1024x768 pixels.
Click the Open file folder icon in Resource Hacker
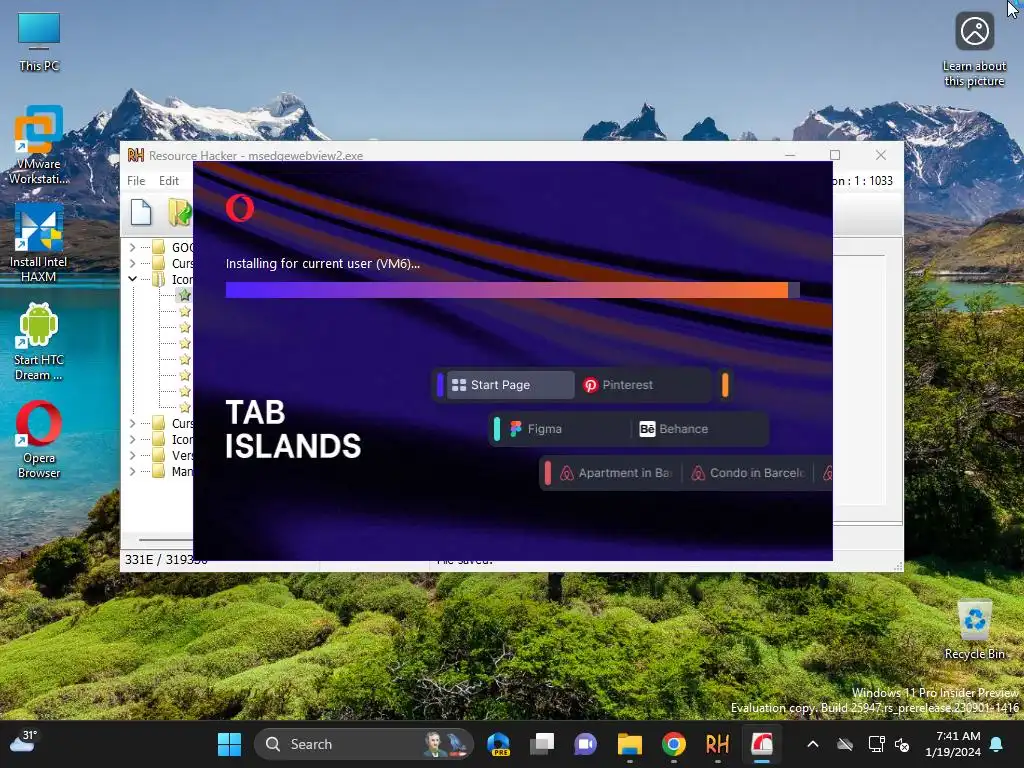[x=180, y=213]
